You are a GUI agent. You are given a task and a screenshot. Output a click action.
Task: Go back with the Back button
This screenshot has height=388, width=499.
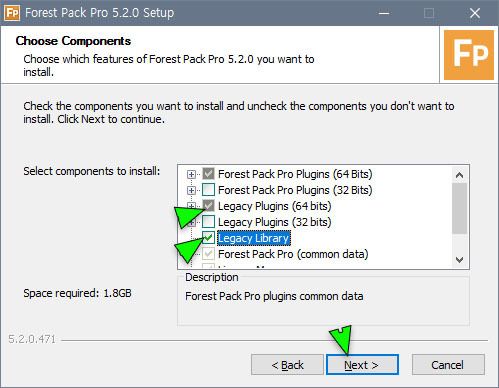click(287, 365)
